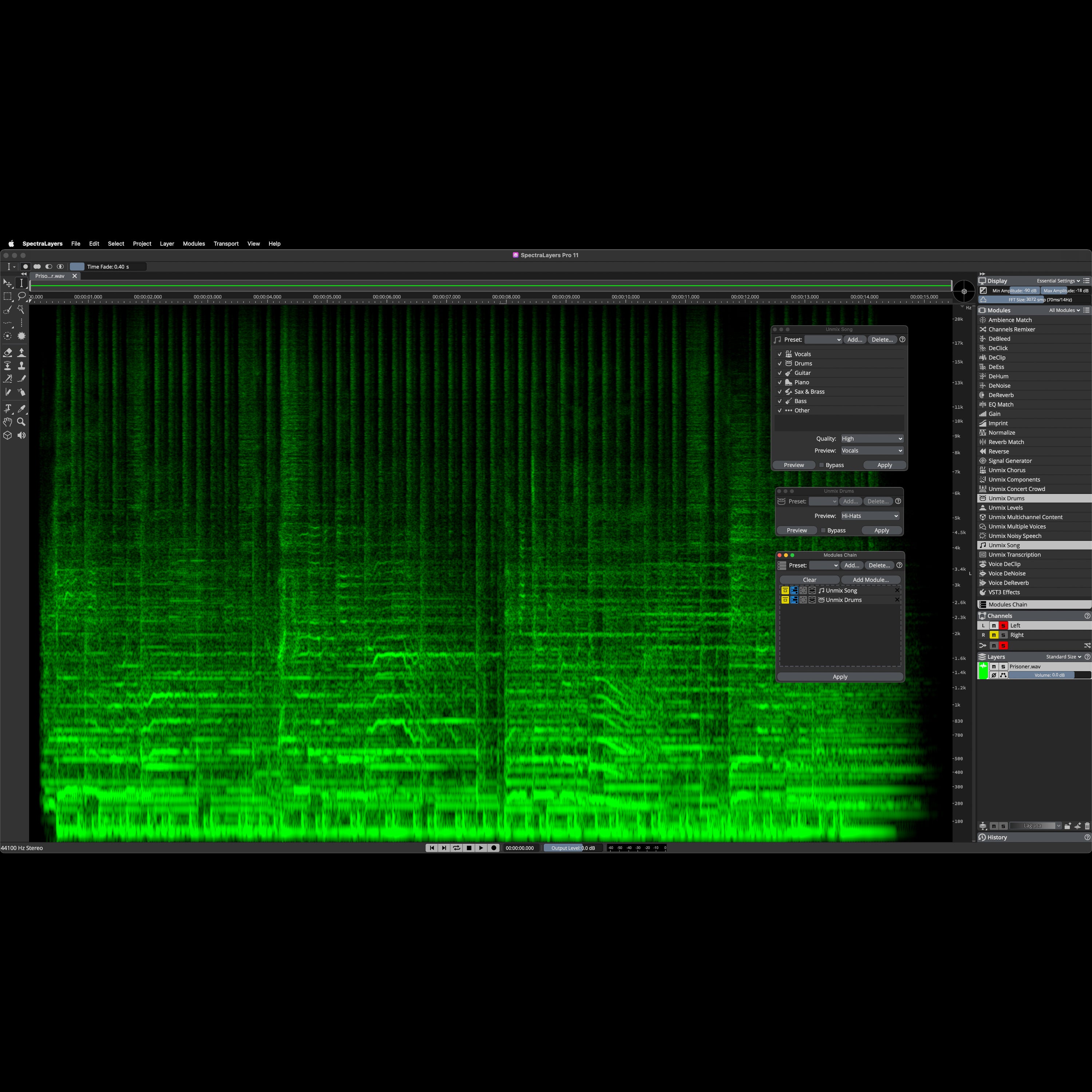Open the All Modules filter dropdown
The height and width of the screenshot is (1092, 1092).
click(x=1064, y=310)
